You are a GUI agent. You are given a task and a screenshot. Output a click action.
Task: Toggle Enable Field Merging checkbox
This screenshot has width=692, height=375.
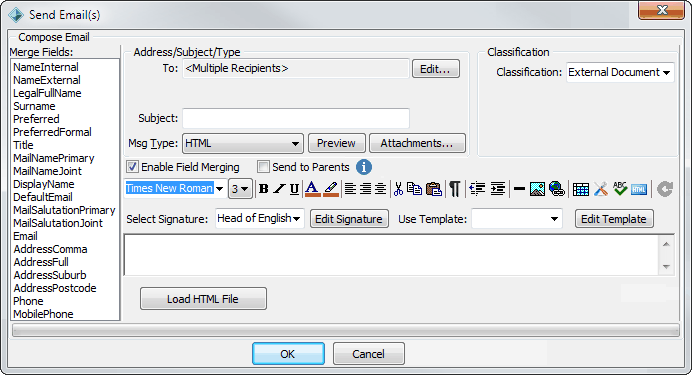coord(132,167)
